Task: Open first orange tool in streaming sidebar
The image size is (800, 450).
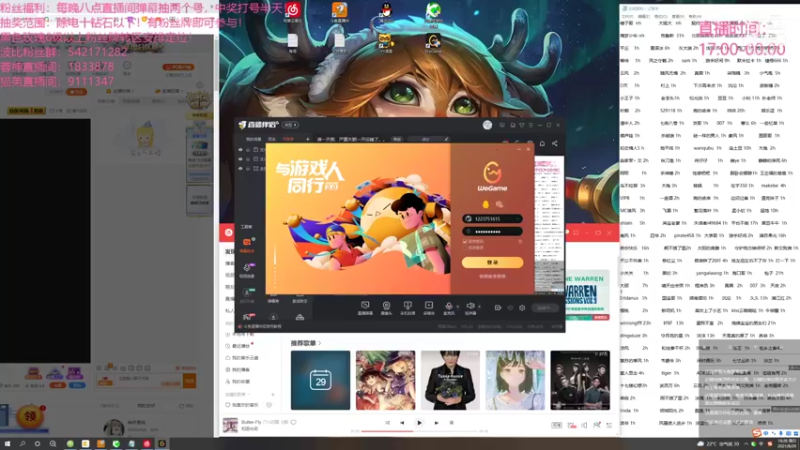Action: click(x=247, y=244)
